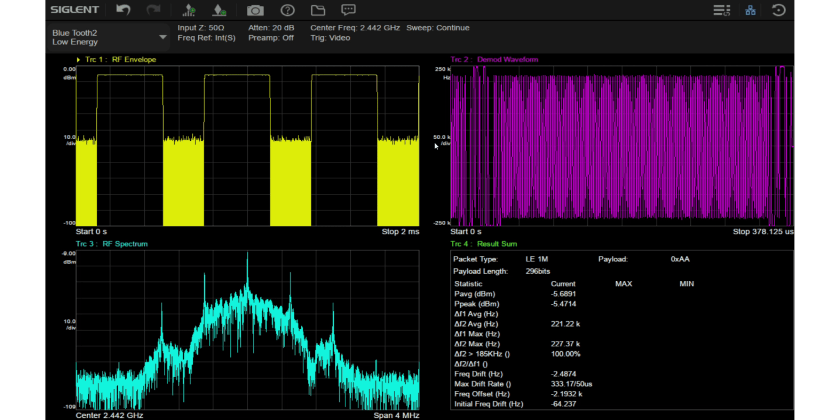The image size is (840, 420).
Task: Click Pavg value -5.6891
Action: click(564, 294)
